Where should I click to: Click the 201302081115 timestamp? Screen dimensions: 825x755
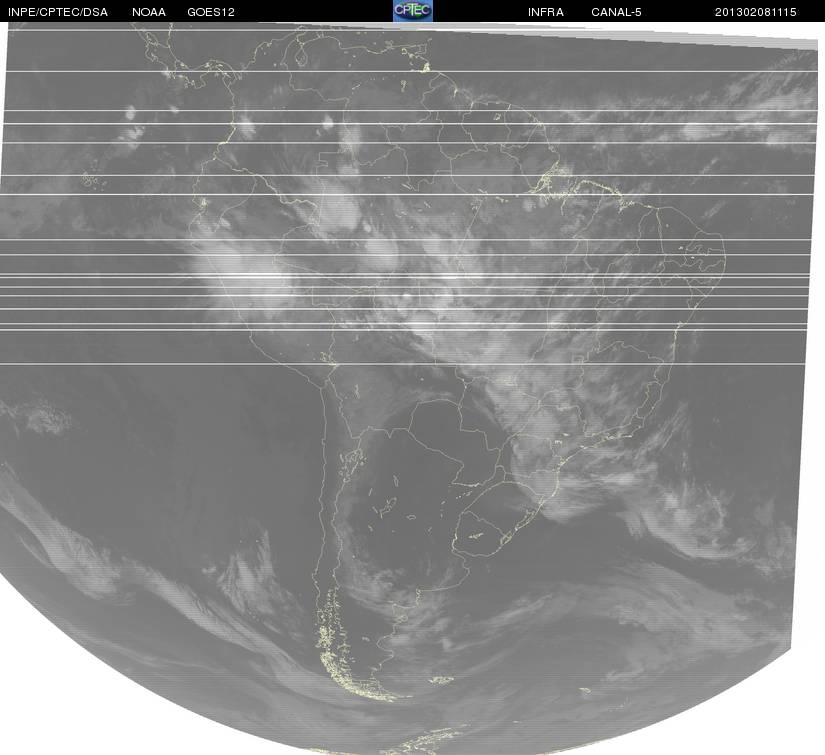click(756, 12)
